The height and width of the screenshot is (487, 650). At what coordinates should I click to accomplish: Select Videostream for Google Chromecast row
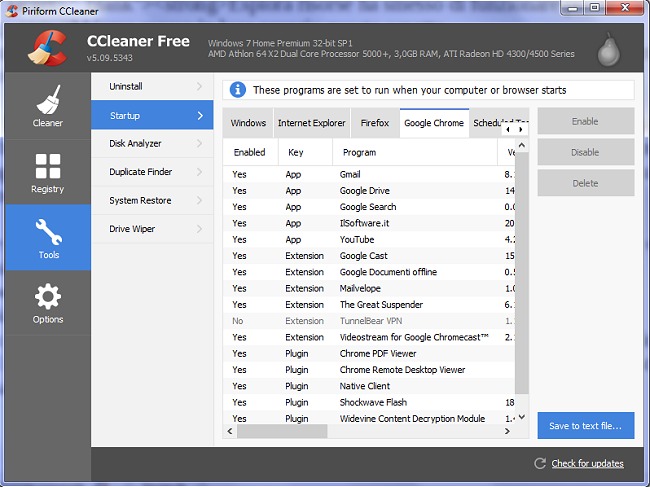pyautogui.click(x=369, y=337)
